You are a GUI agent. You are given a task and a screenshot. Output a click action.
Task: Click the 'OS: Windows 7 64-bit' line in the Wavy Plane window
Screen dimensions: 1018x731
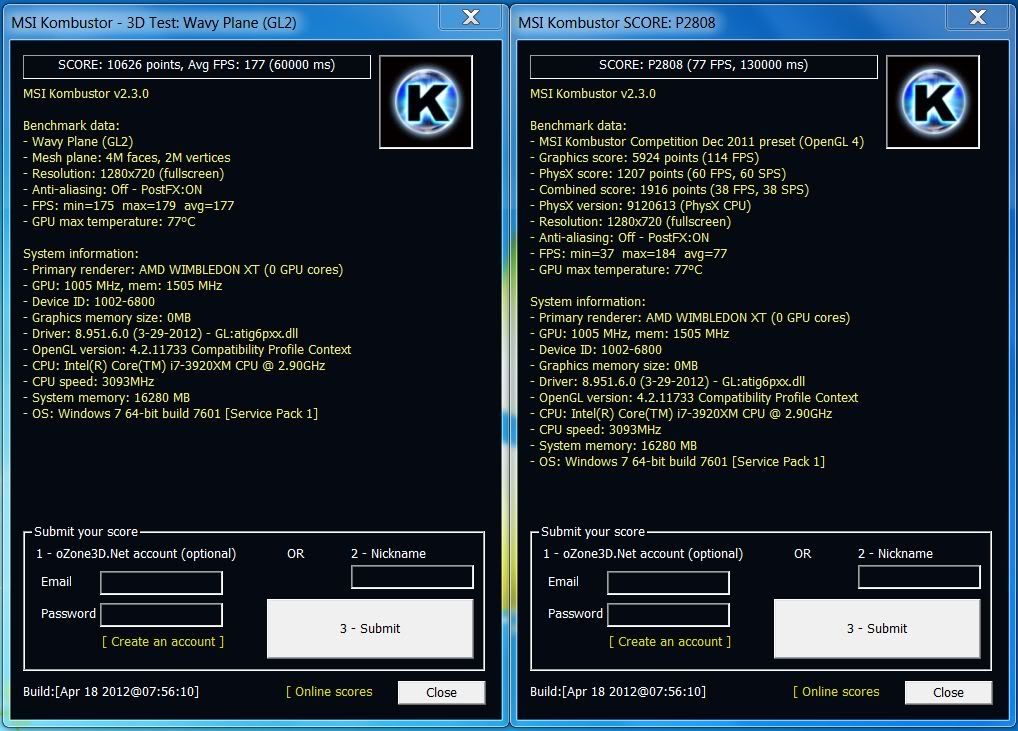(x=171, y=414)
